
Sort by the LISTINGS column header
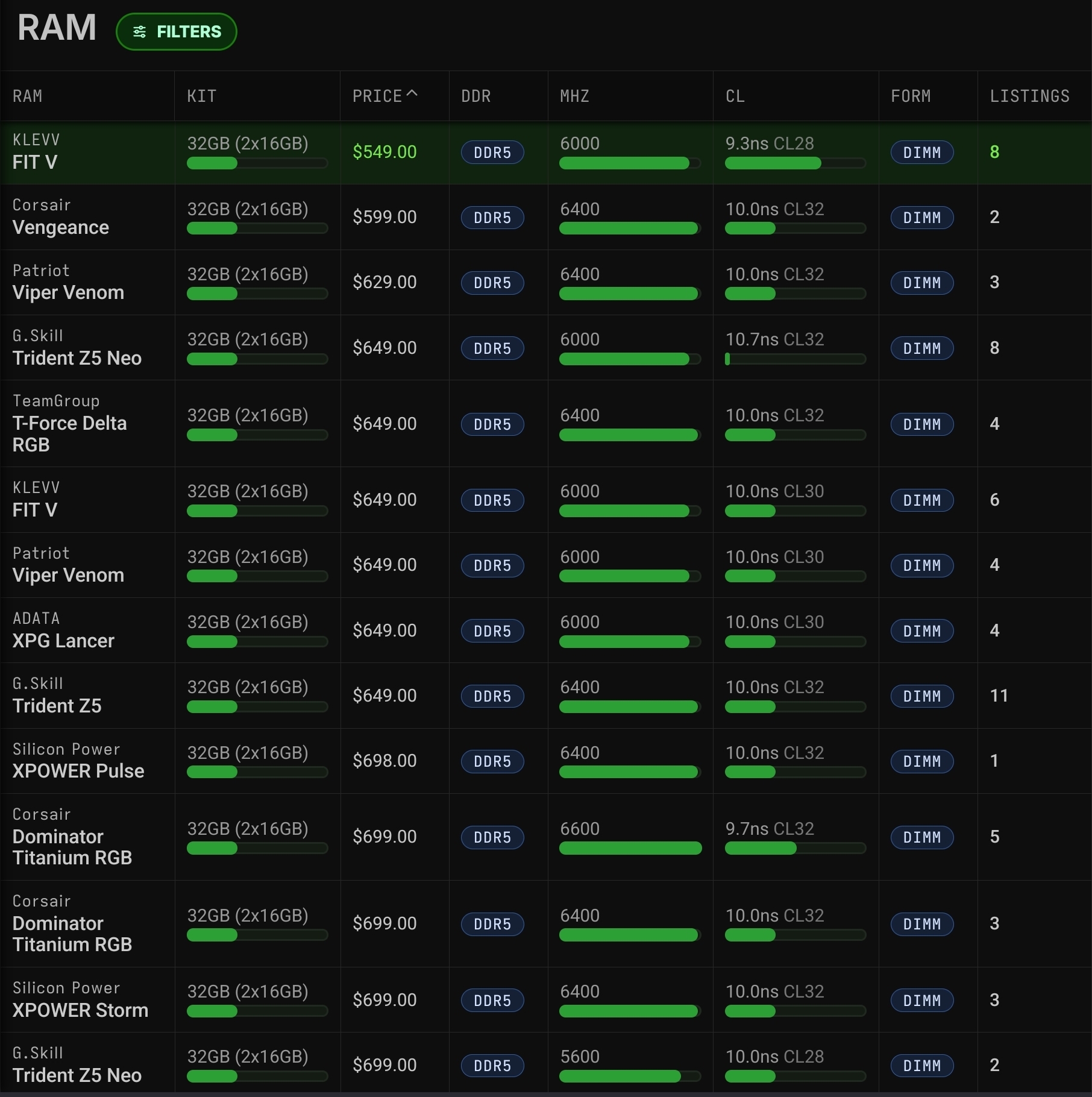[x=1029, y=96]
